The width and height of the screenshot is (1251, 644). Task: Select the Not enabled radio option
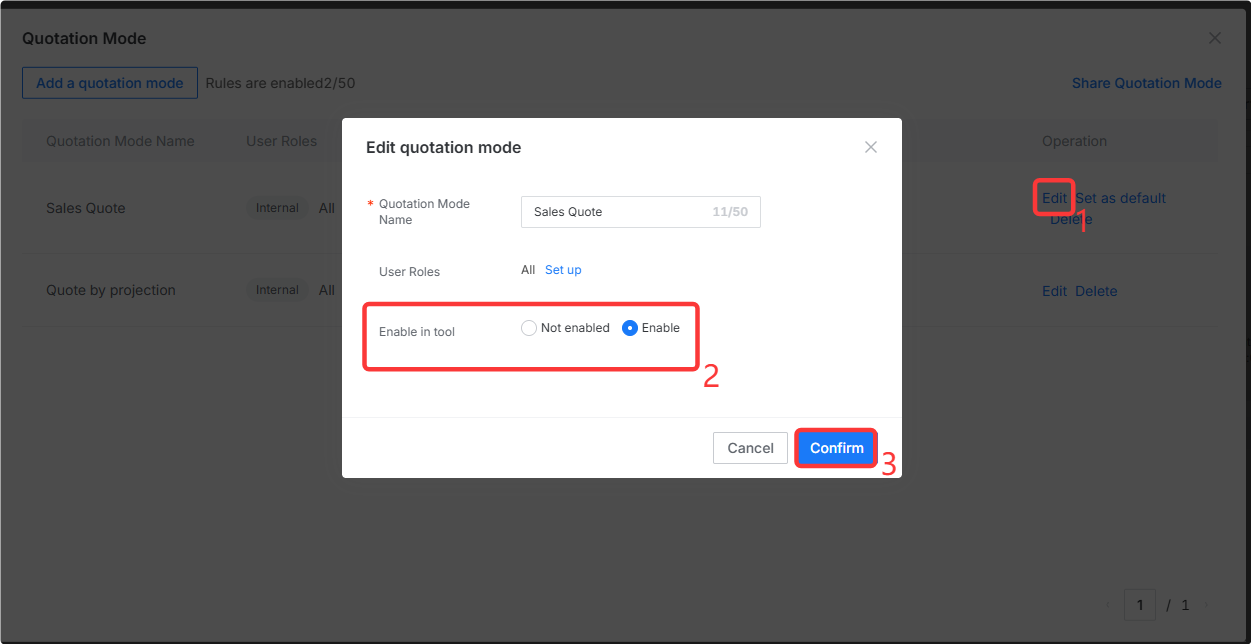[565, 328]
